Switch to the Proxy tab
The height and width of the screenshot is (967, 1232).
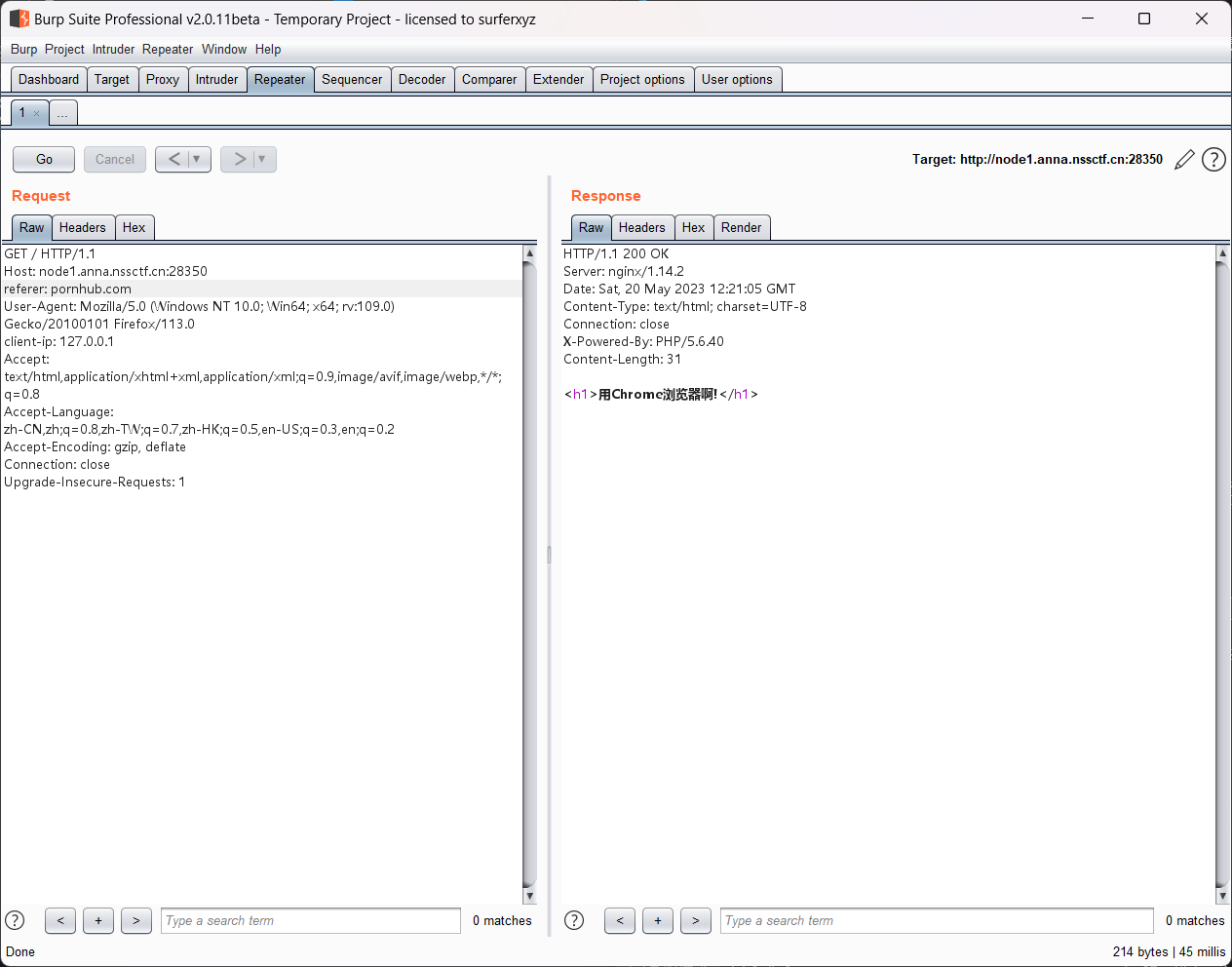point(162,80)
